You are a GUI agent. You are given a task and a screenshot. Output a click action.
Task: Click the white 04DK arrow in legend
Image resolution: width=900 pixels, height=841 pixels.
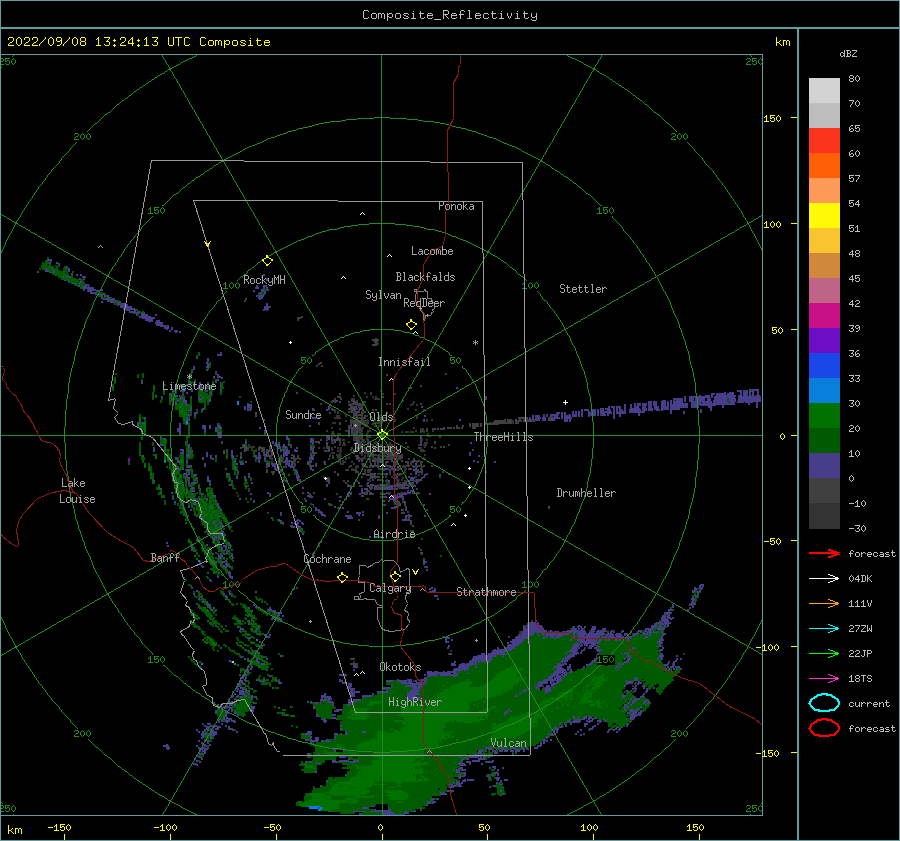(x=824, y=579)
